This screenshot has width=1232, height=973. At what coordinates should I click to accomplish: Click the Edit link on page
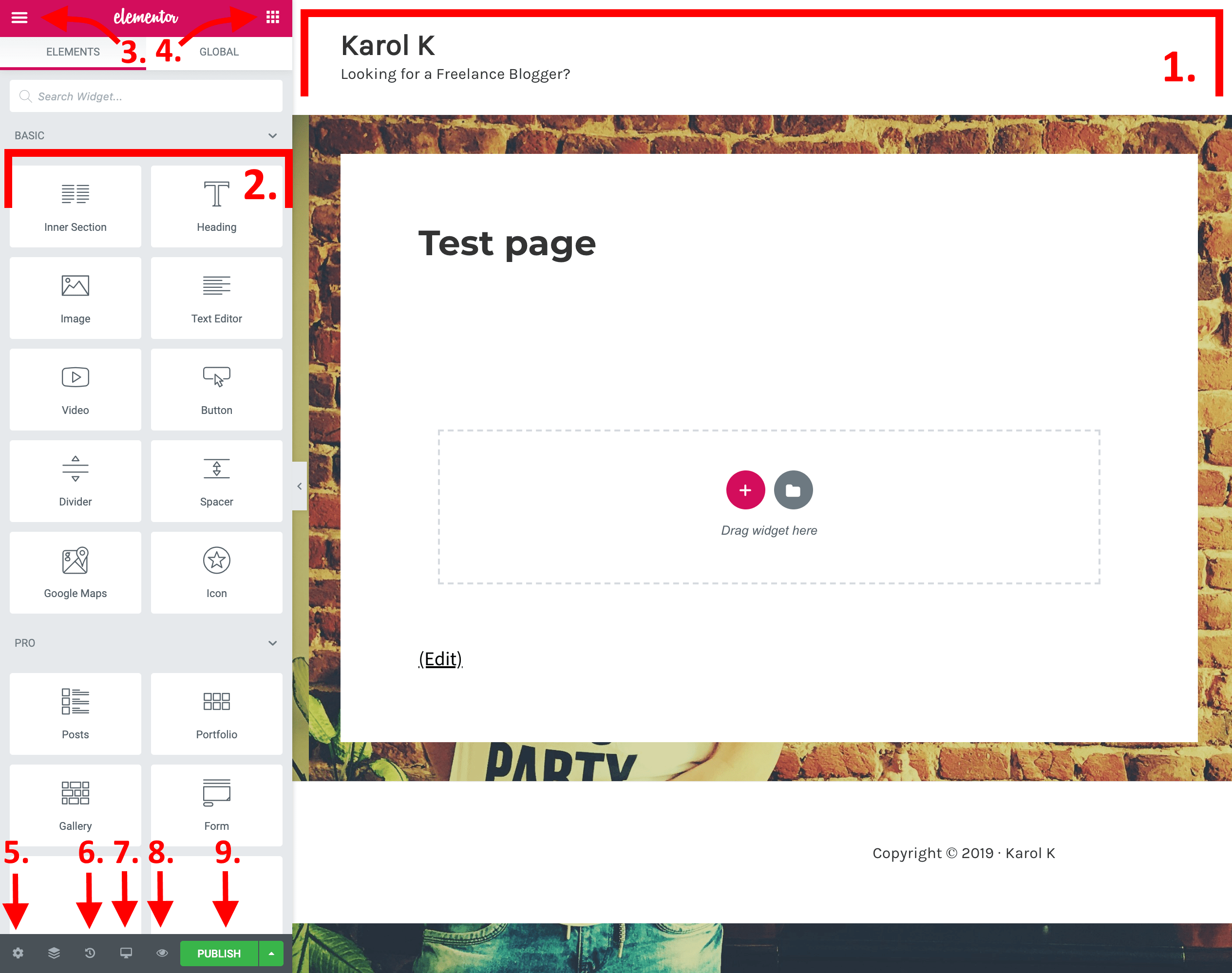440,658
